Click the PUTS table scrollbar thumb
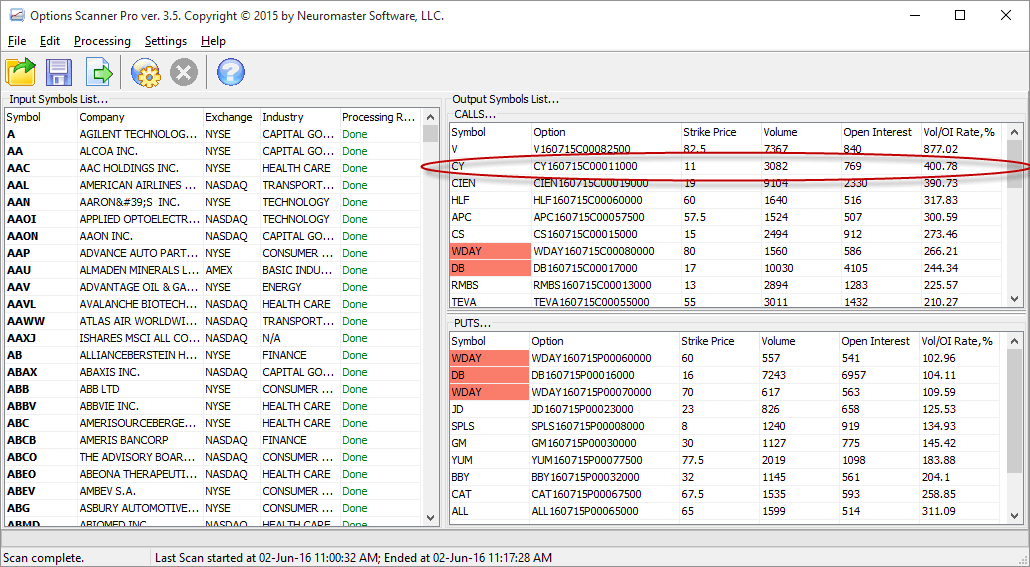1030x567 pixels. point(1014,411)
